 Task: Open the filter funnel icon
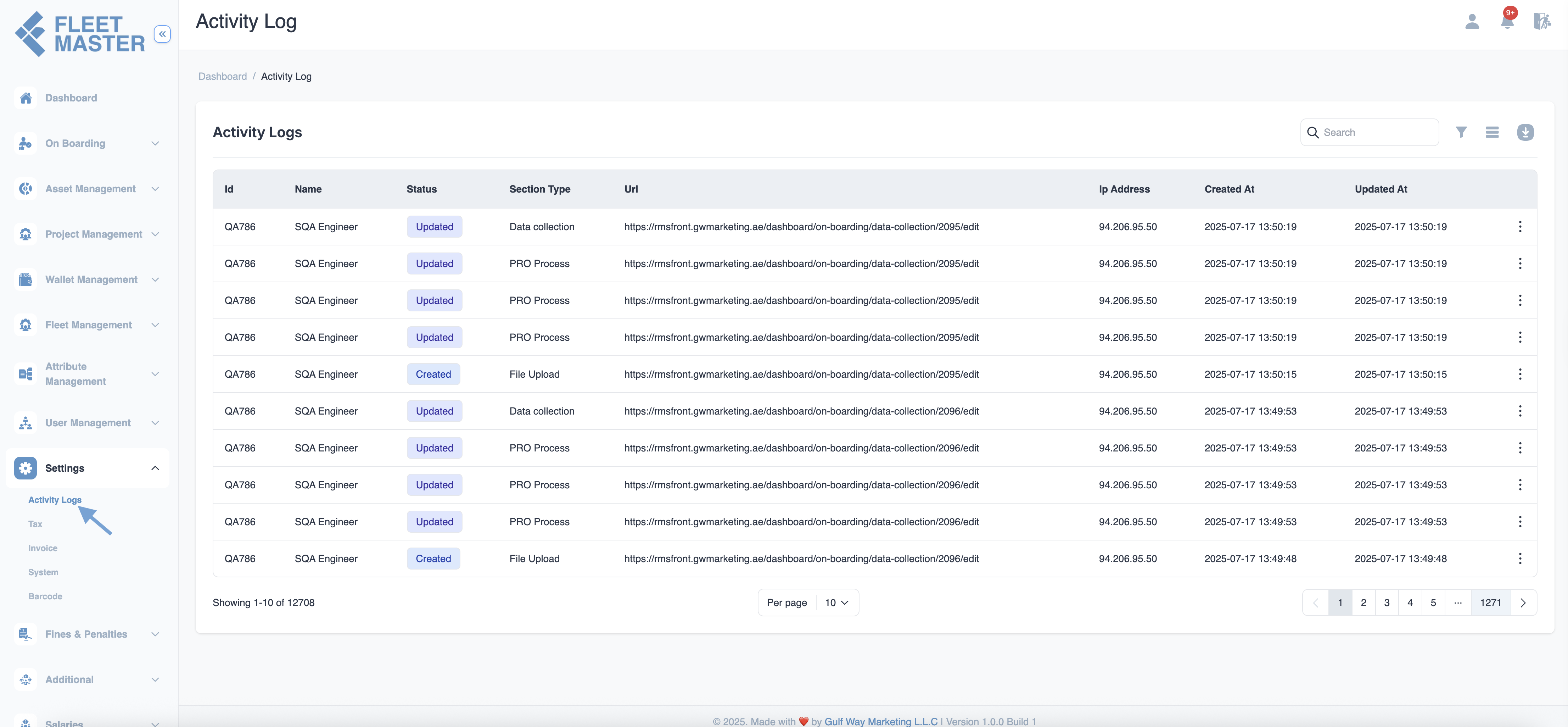point(1461,132)
